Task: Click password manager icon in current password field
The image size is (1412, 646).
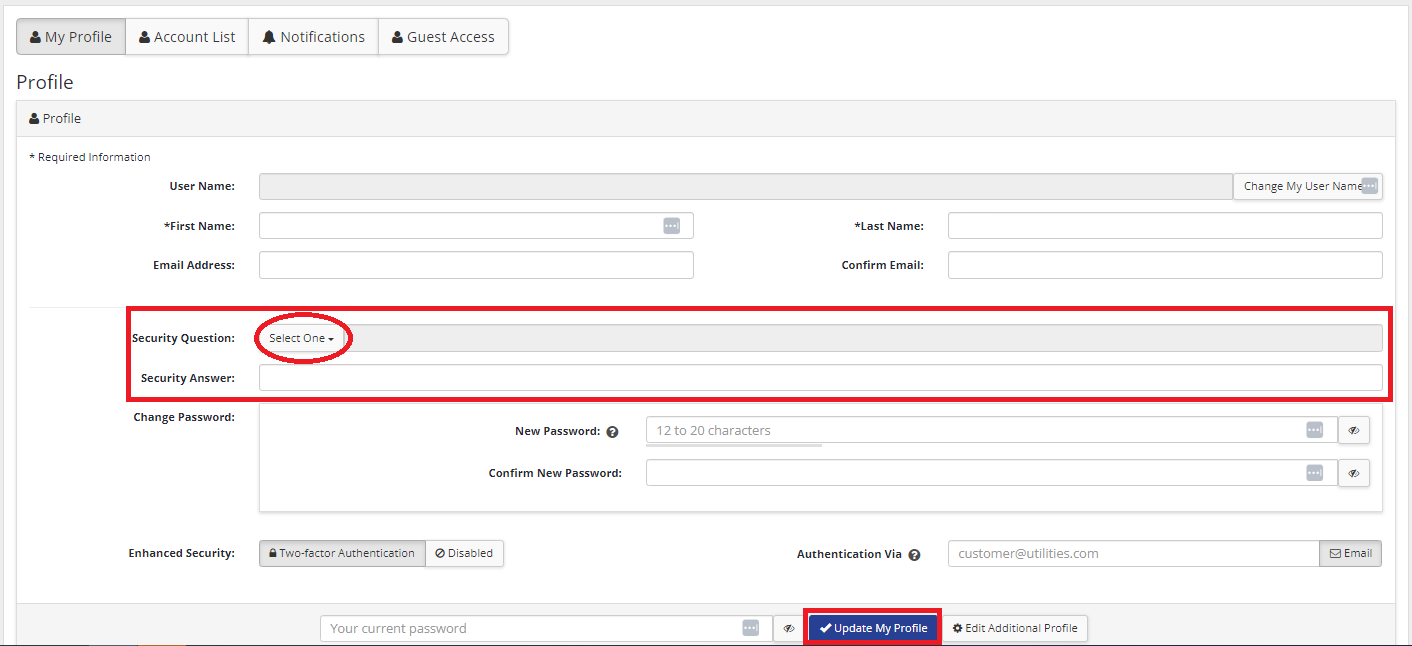Action: [x=750, y=628]
